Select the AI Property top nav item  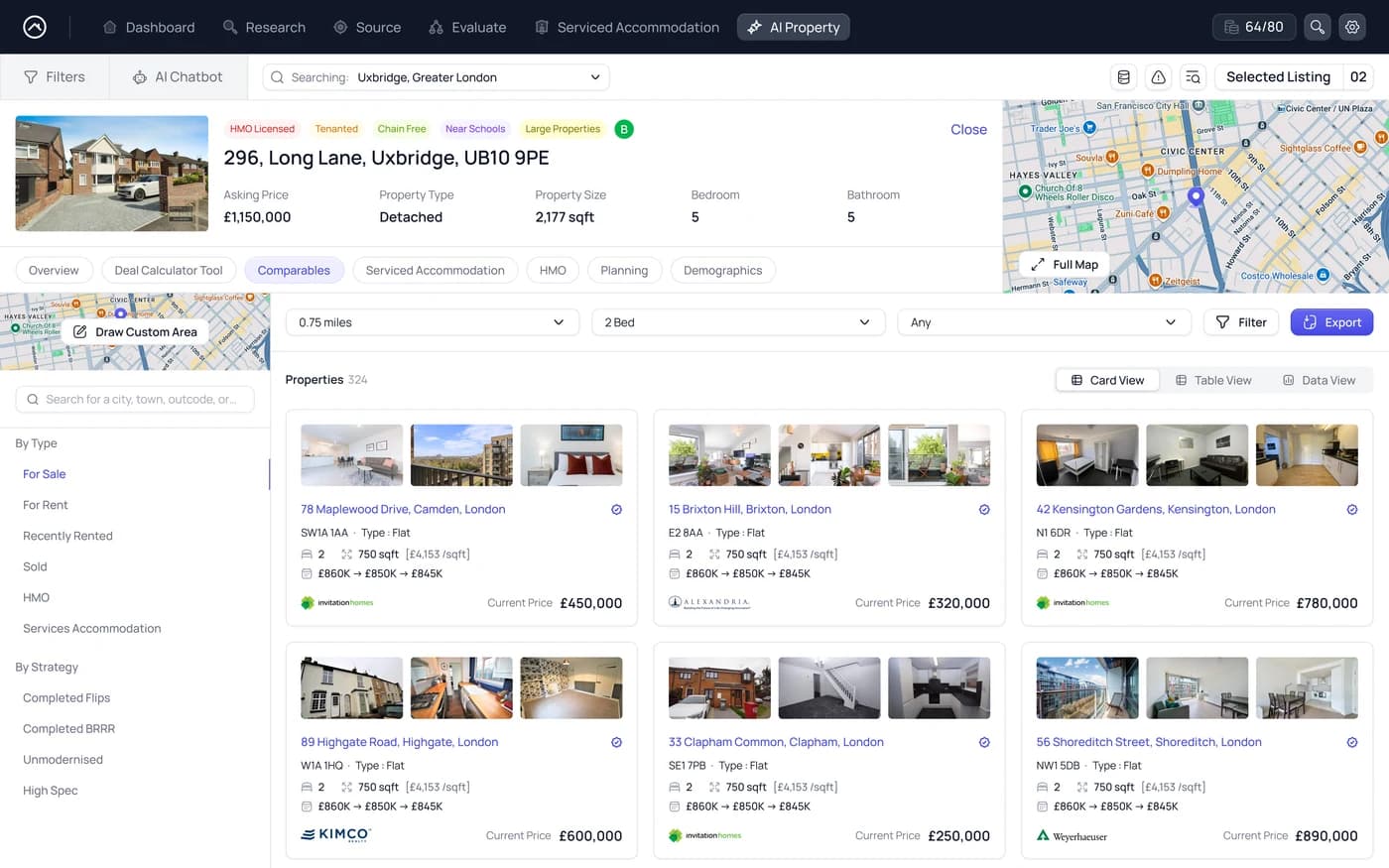793,27
